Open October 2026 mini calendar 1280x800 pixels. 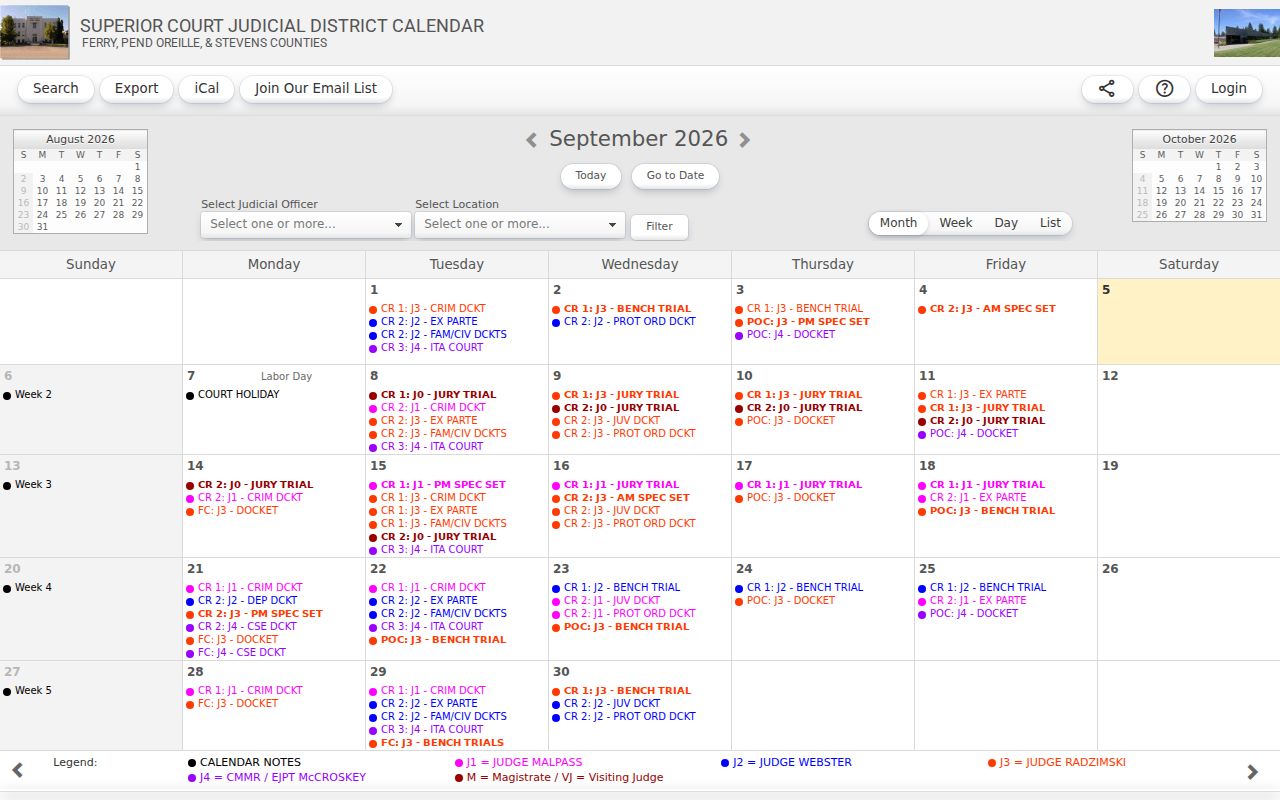(1199, 139)
